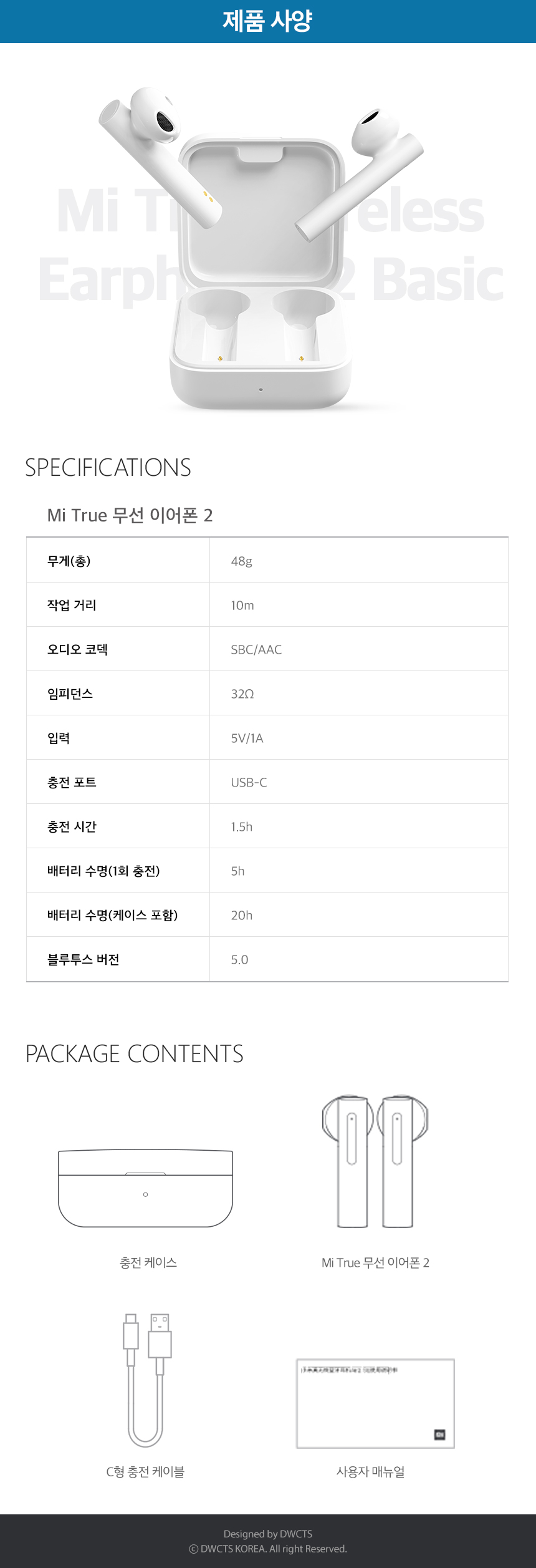Click the 사용자 매뉴얼 caption
The height and width of the screenshot is (1568, 536).
point(371,1471)
